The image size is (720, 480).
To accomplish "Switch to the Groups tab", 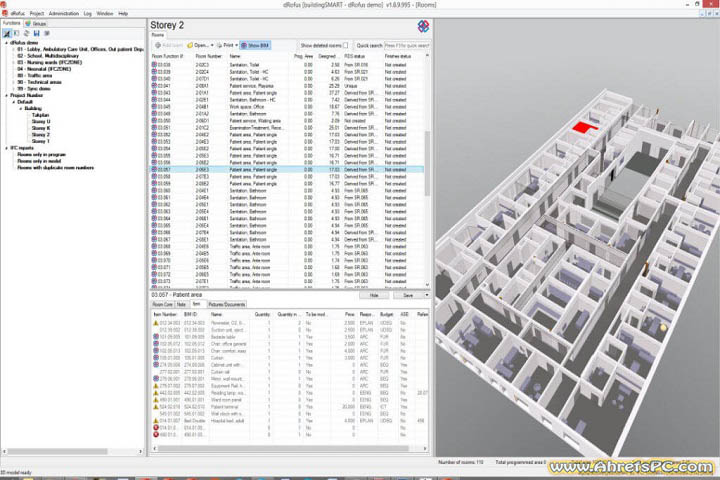I will click(x=36, y=23).
